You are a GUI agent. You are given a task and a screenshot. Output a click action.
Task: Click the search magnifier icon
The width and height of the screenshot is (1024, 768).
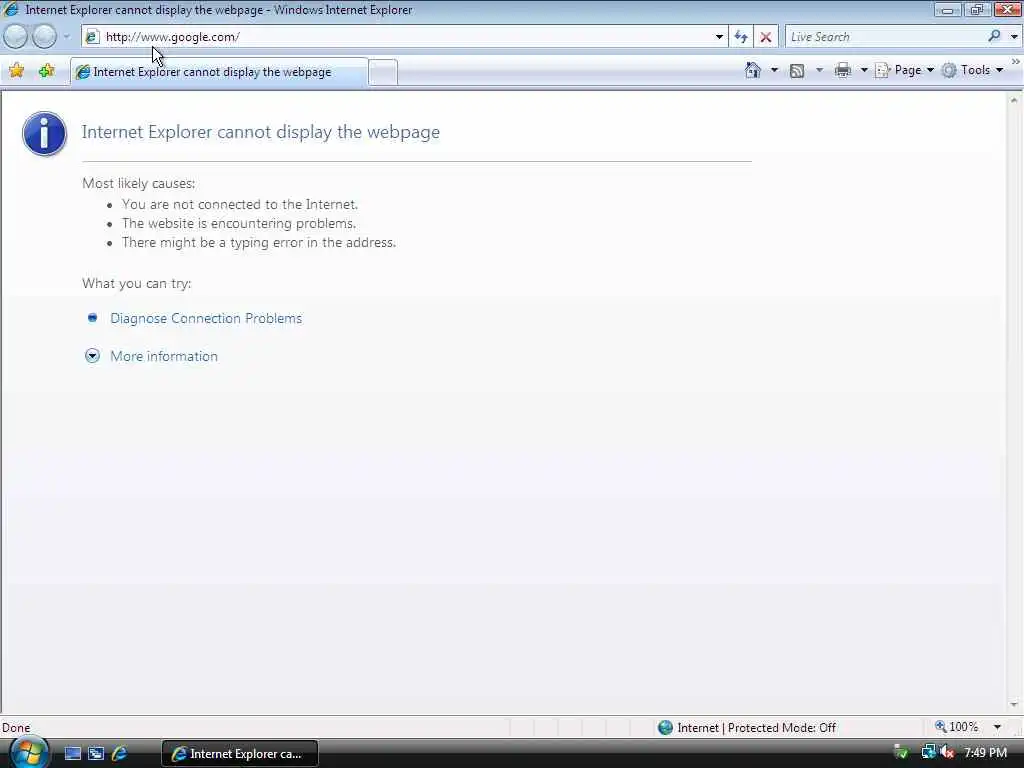(x=995, y=36)
